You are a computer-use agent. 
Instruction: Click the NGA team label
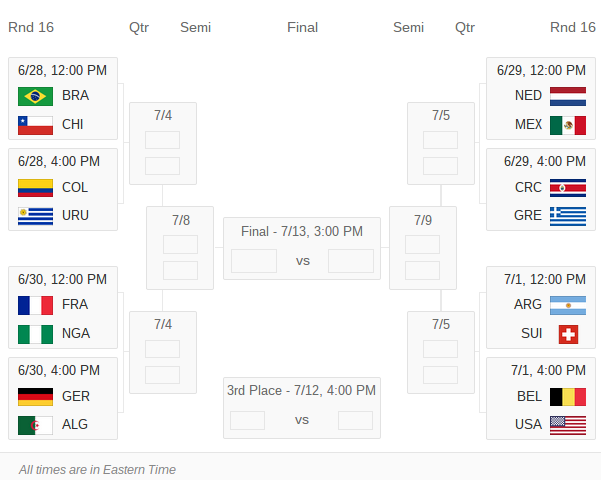(x=75, y=334)
